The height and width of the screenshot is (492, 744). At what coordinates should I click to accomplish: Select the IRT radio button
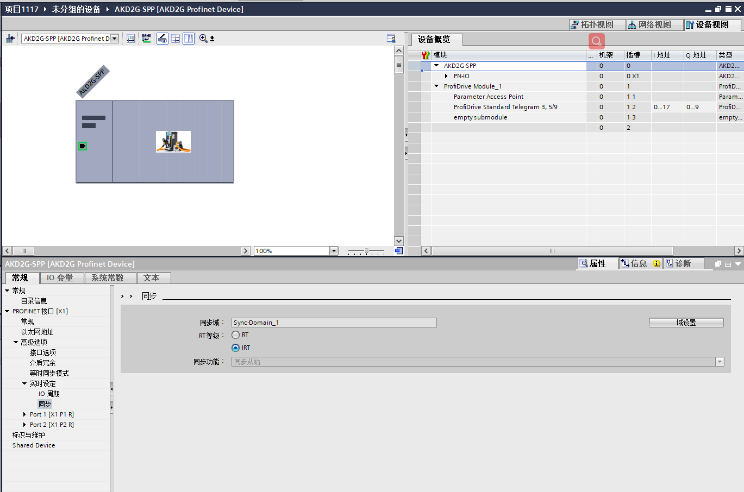coord(235,348)
